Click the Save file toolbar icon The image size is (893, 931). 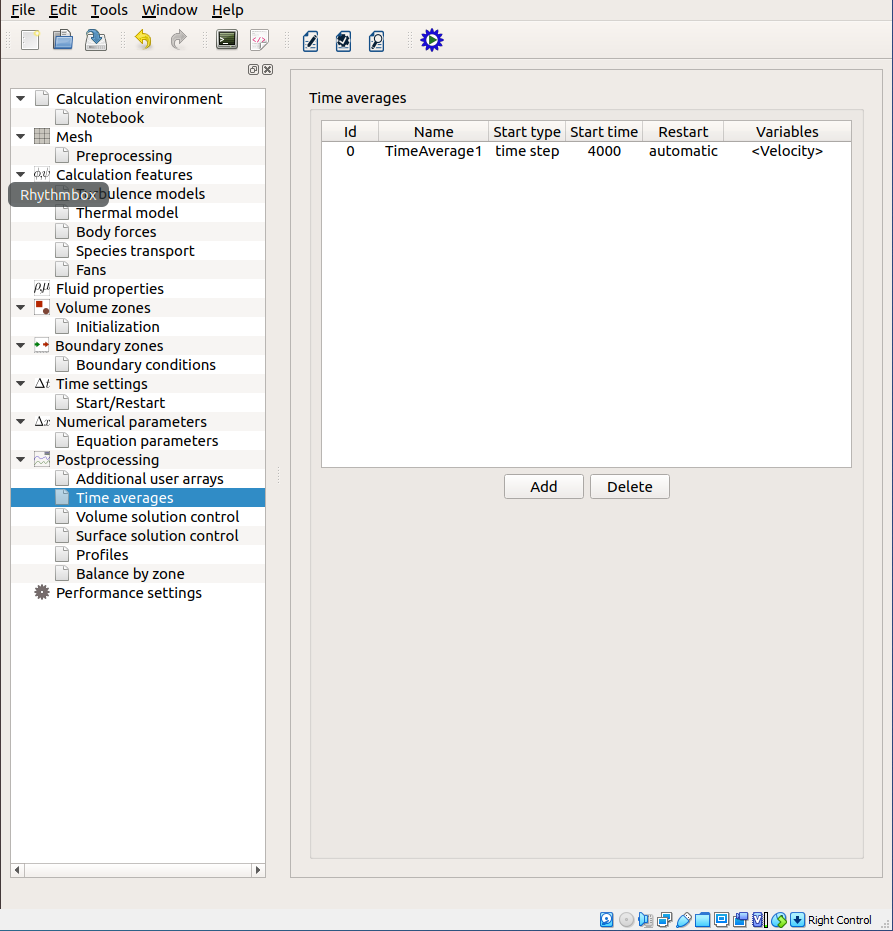(96, 40)
